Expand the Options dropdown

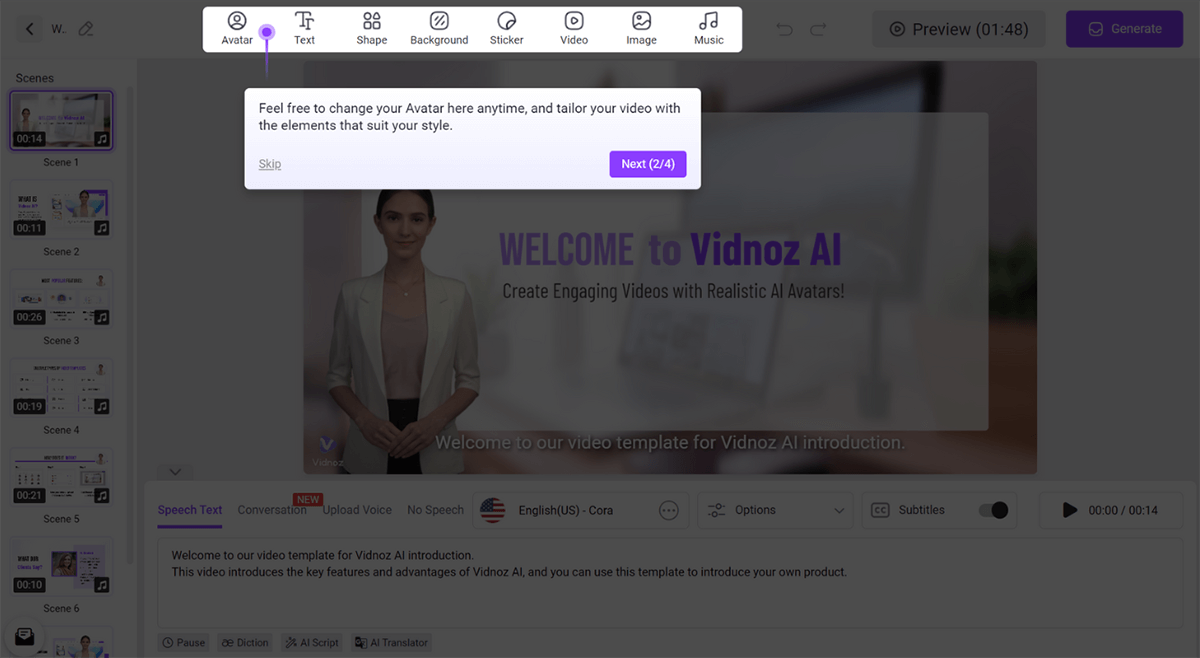(776, 510)
